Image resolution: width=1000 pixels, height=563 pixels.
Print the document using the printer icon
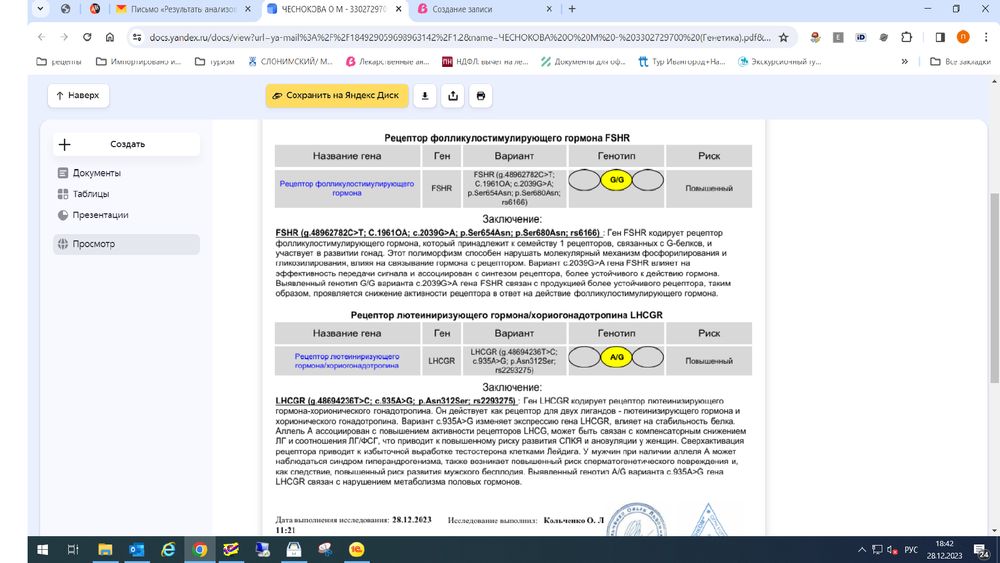click(x=481, y=96)
